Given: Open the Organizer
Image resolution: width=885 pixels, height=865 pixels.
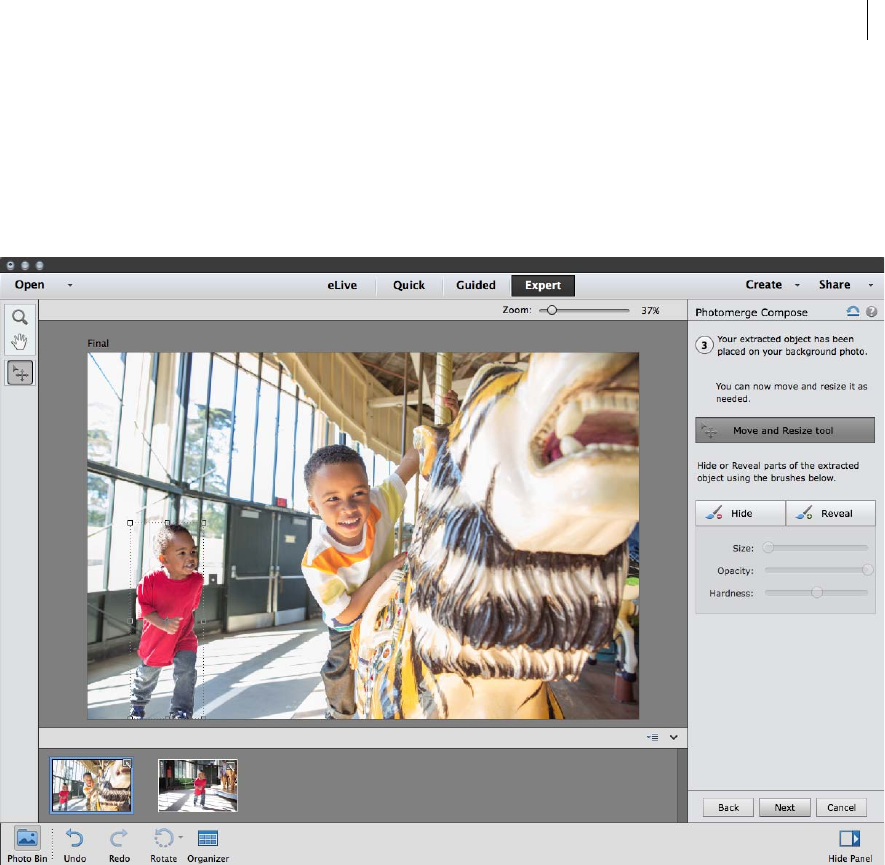Looking at the screenshot, I should [x=208, y=838].
